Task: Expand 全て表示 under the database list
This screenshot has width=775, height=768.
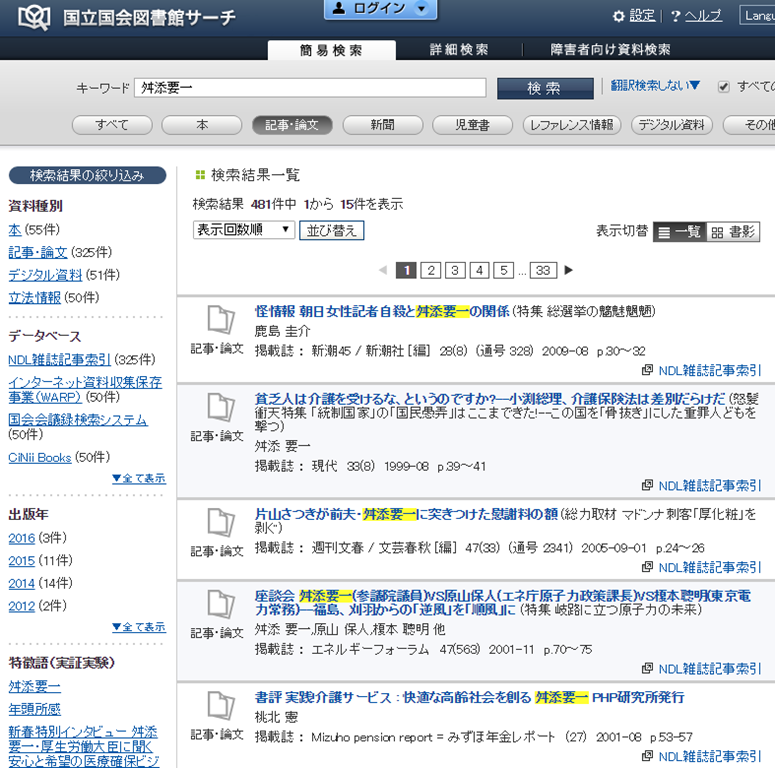Action: [139, 478]
